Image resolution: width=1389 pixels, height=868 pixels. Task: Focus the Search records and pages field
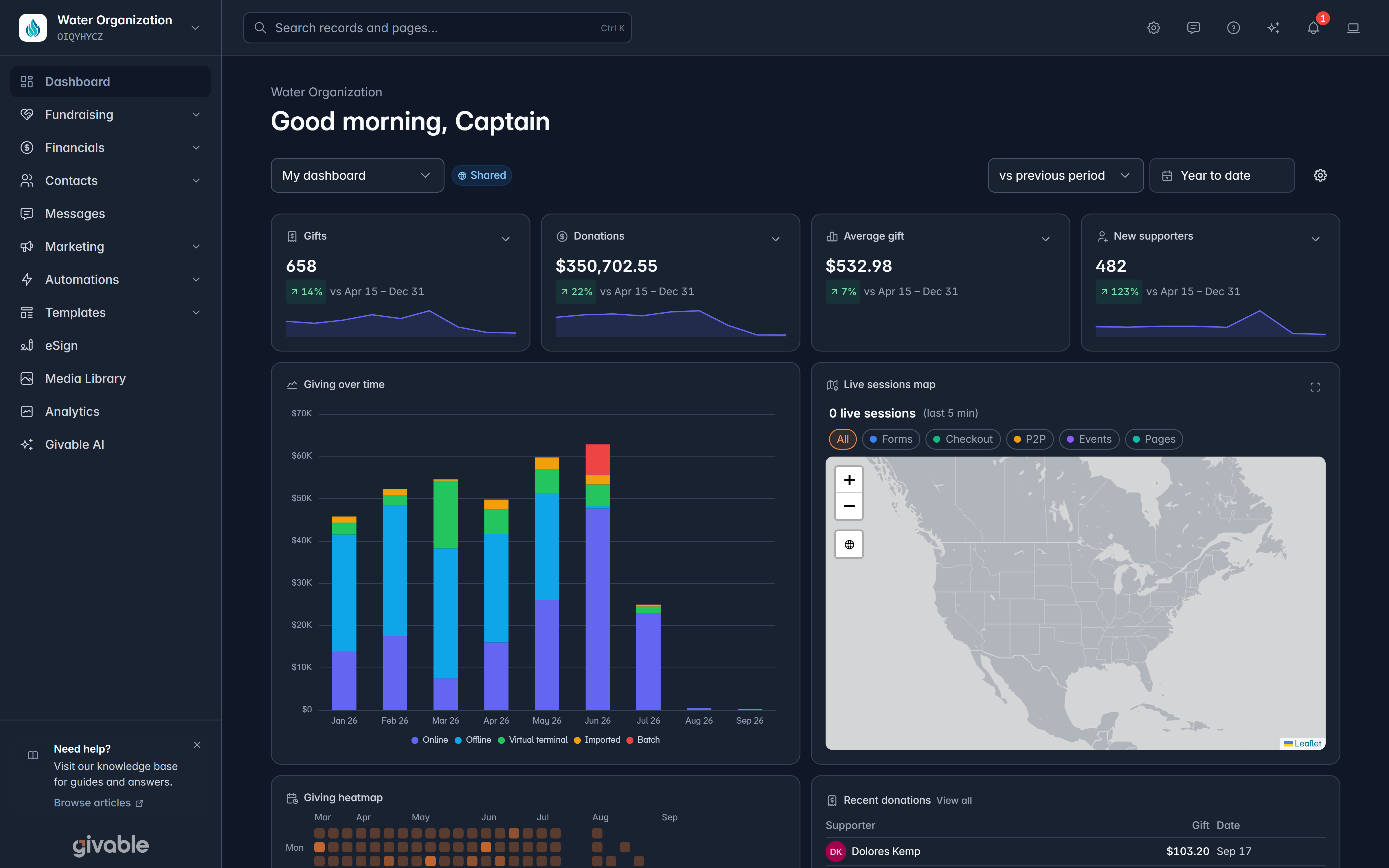[437, 27]
